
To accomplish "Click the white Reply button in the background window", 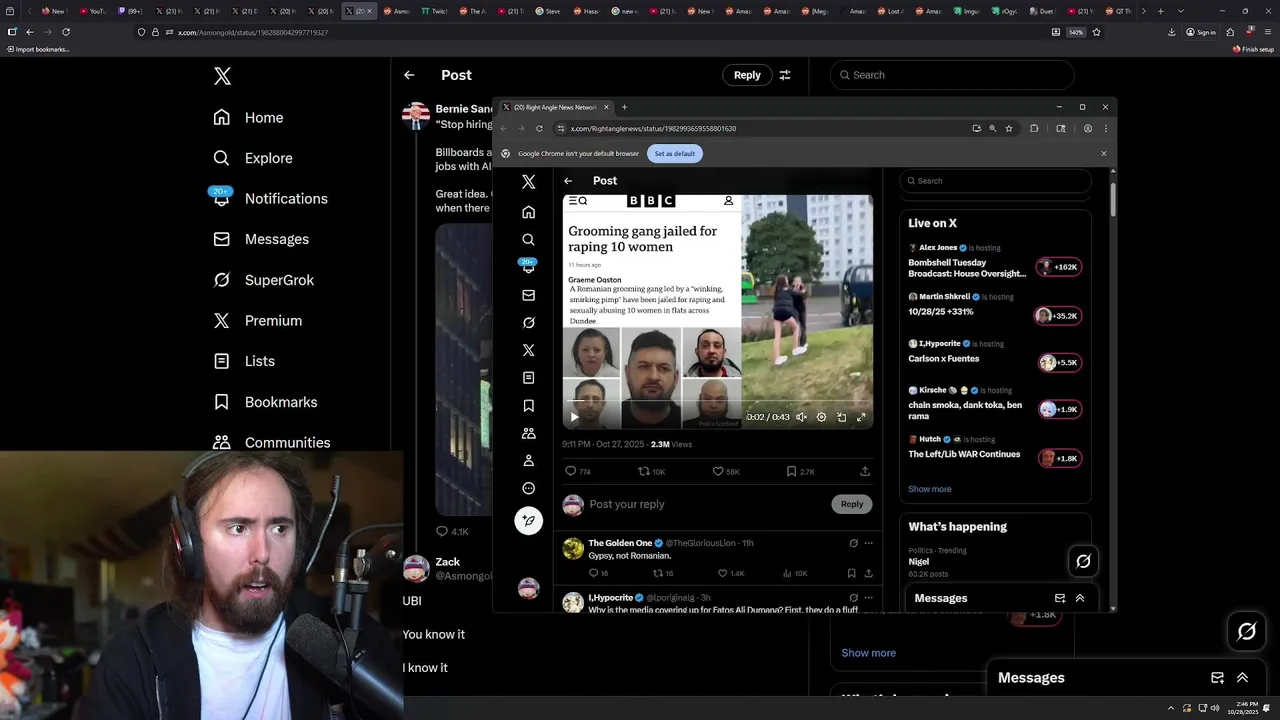I will [x=747, y=75].
